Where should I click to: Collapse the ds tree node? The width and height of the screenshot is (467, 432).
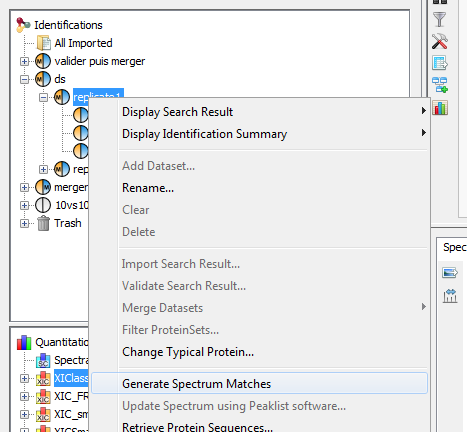[24, 79]
